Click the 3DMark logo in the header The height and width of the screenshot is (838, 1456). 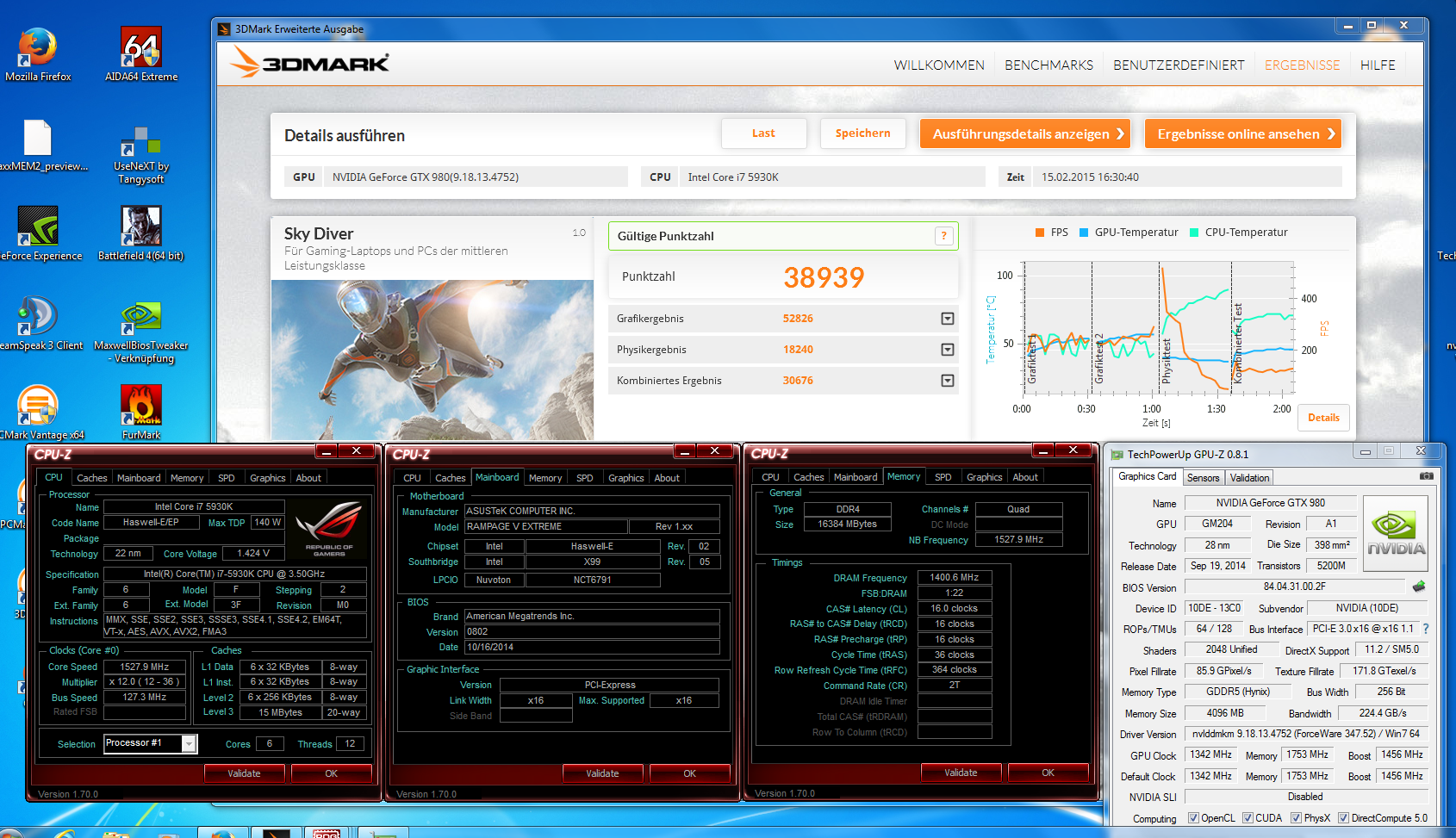click(310, 63)
